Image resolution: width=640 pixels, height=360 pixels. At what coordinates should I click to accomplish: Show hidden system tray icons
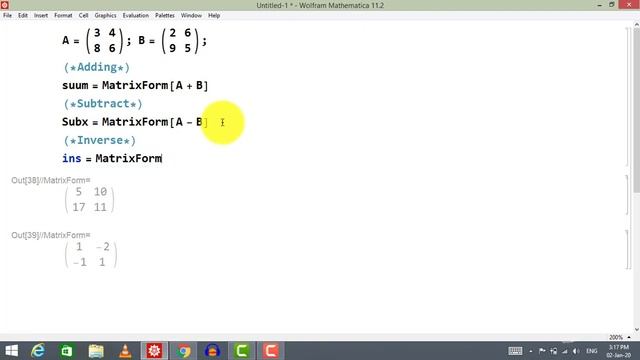[x=531, y=351]
